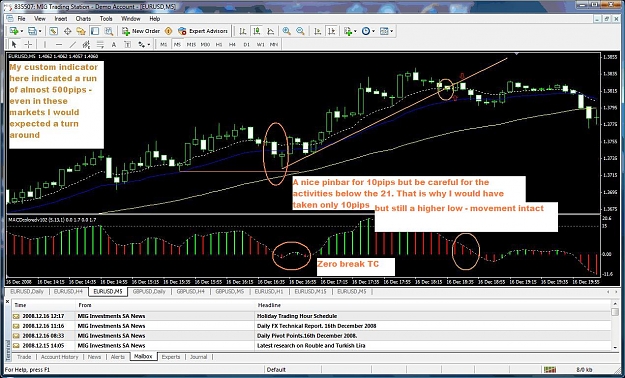Switch timeframe to W1

point(260,45)
